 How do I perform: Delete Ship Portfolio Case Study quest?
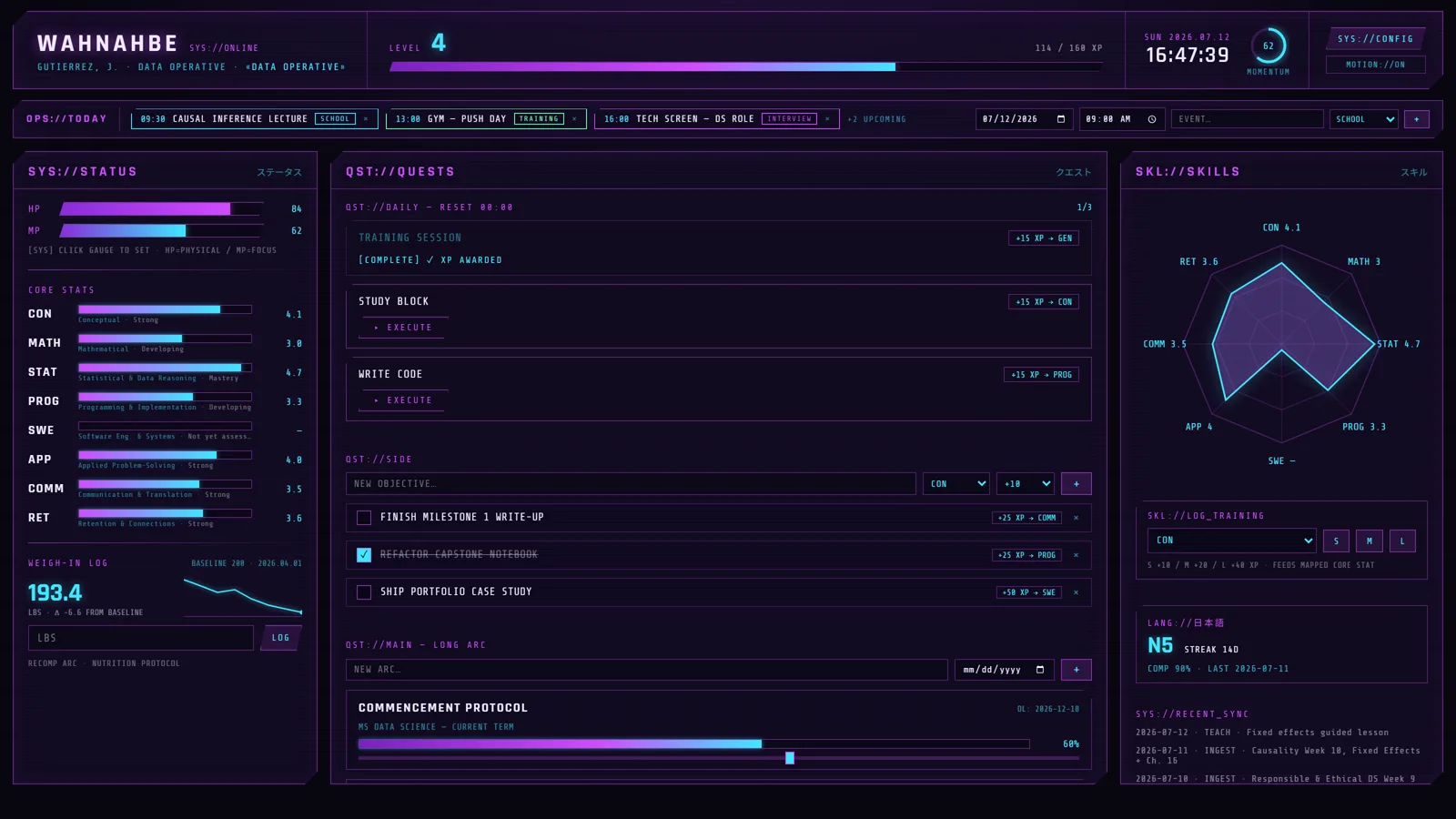[1076, 592]
